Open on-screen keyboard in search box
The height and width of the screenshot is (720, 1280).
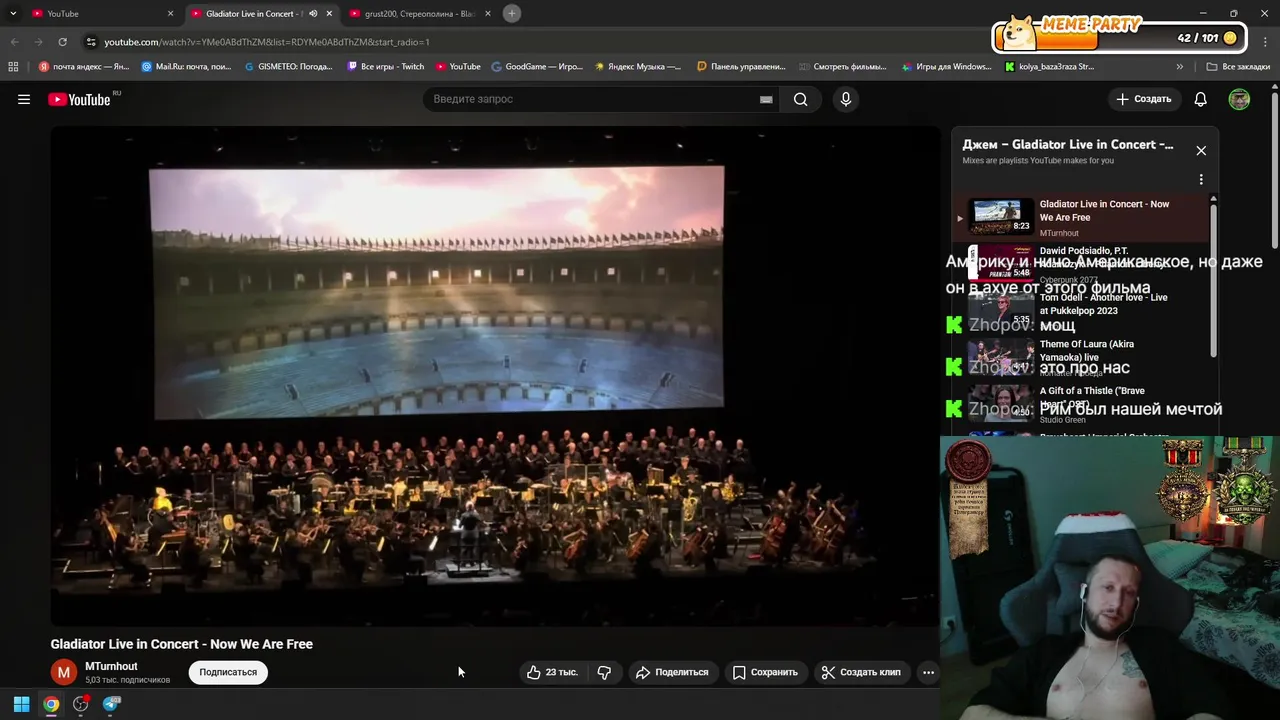(x=766, y=99)
